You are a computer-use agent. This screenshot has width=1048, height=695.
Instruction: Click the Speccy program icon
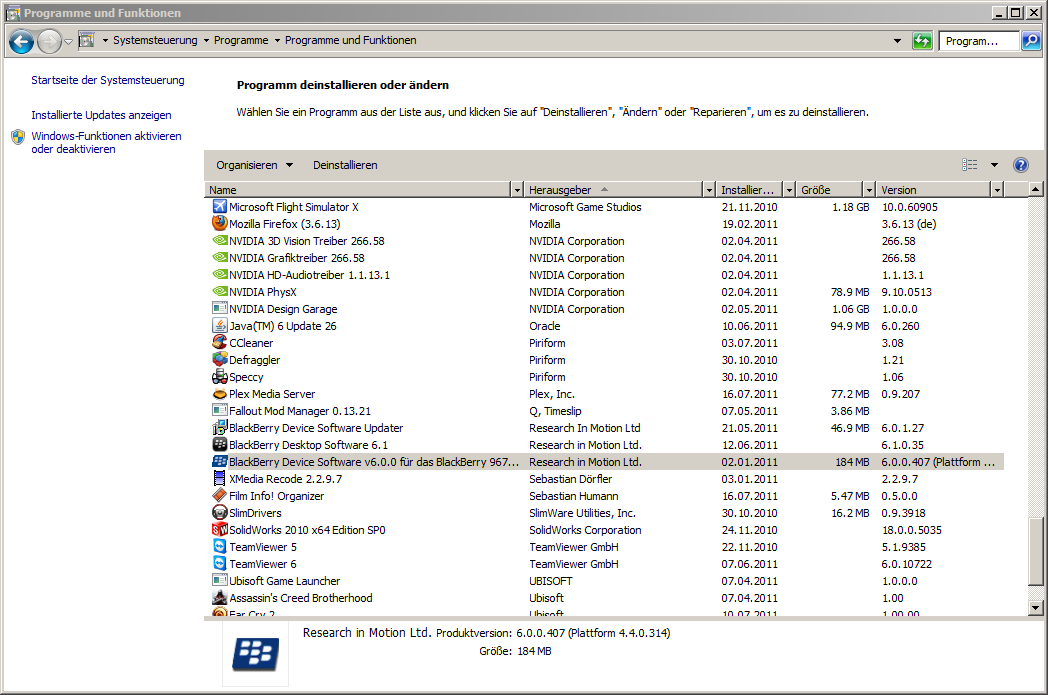point(219,376)
